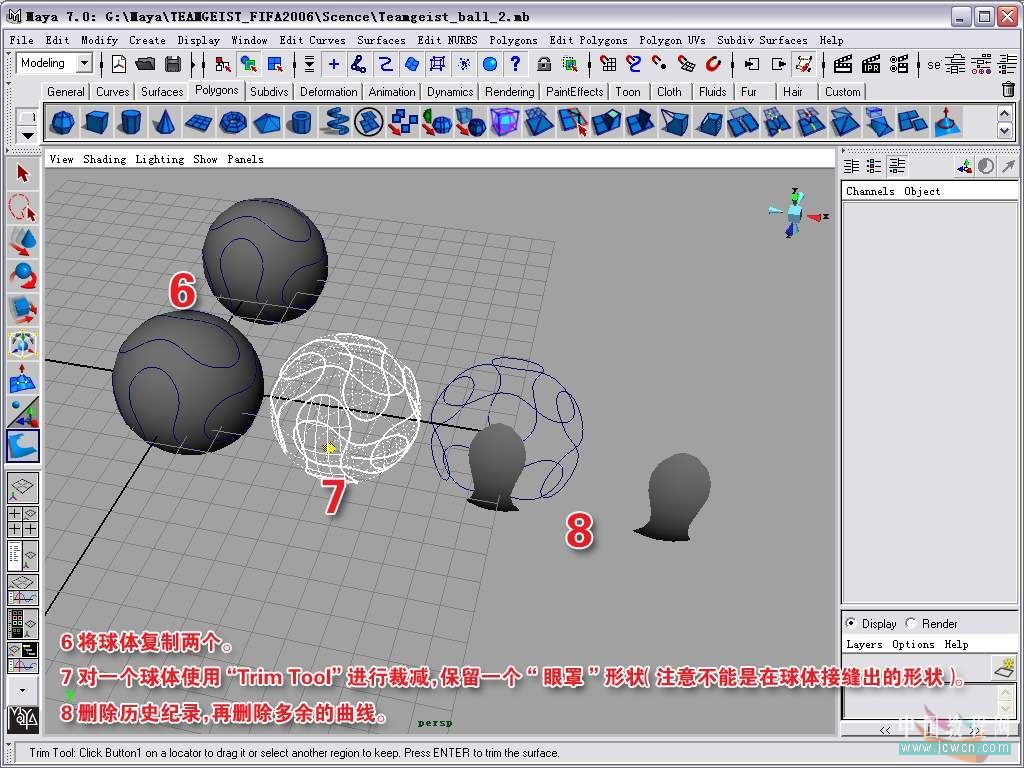The image size is (1024, 768).
Task: Collapse status line section before New Scene icon
Action: point(101,64)
